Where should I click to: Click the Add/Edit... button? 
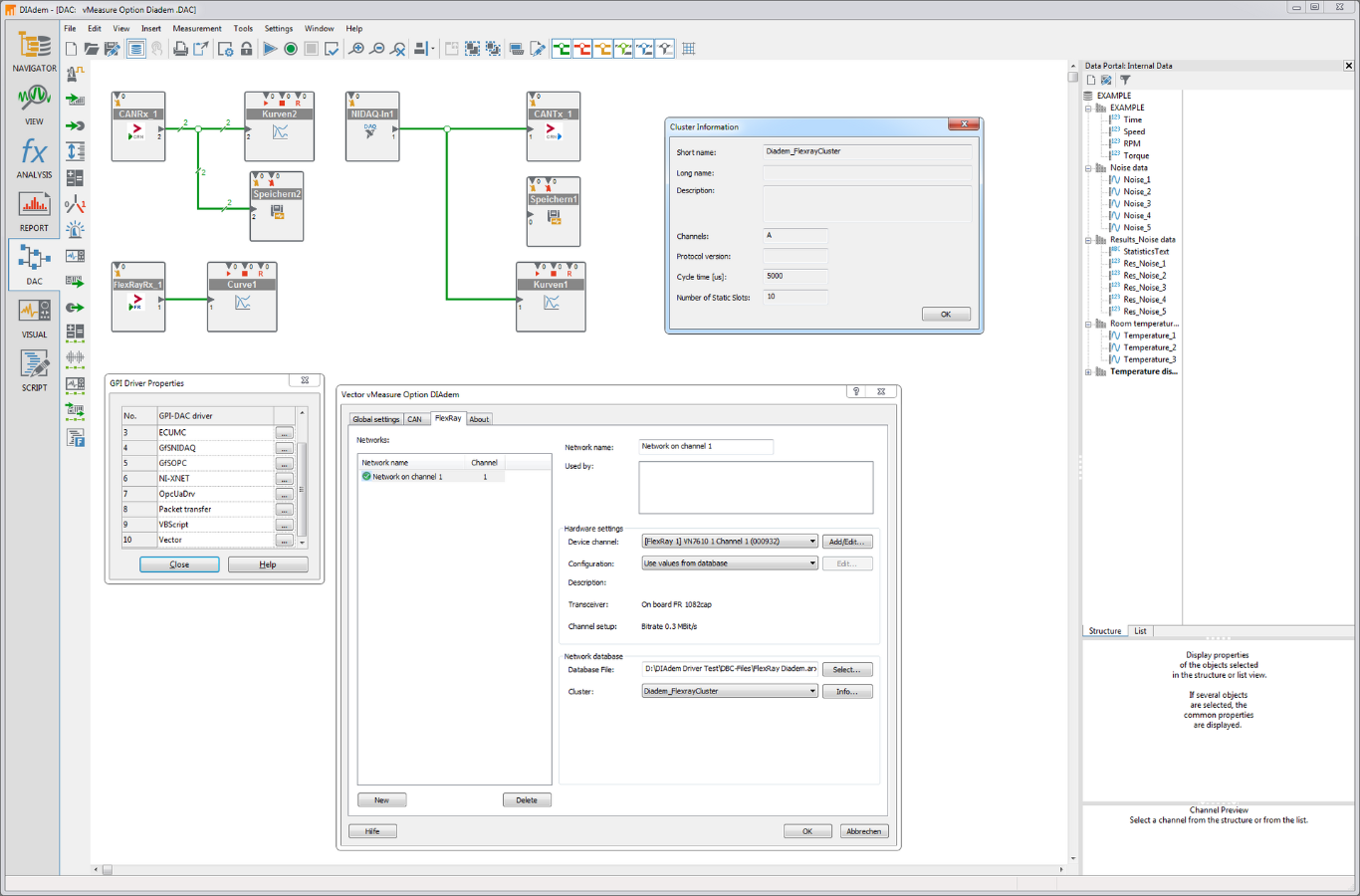coord(847,542)
